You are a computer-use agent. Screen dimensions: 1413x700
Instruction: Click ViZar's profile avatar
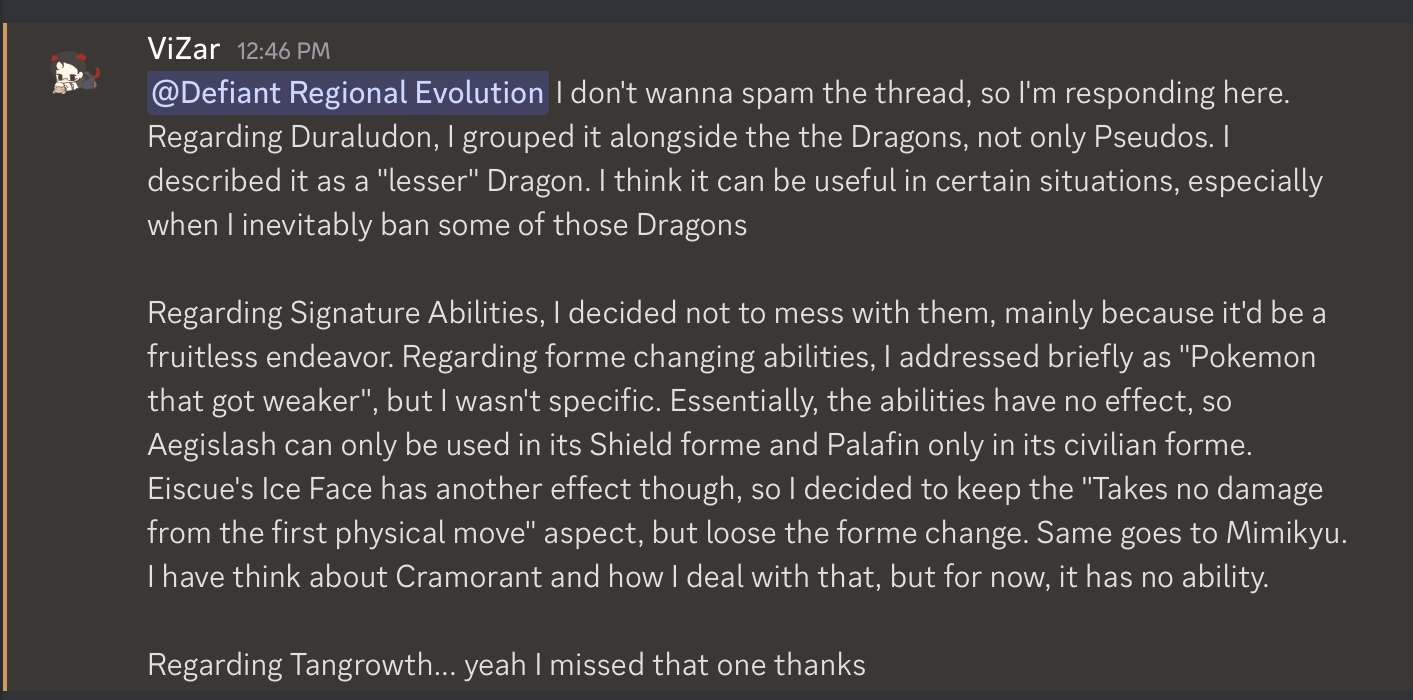point(75,72)
